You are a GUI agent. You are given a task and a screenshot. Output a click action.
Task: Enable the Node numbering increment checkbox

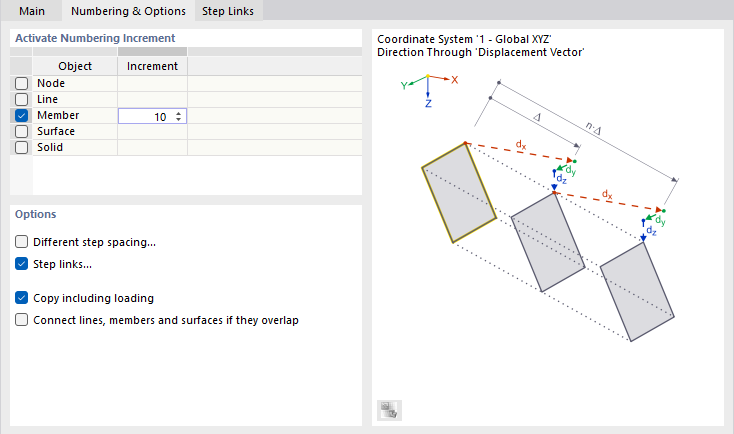21,83
